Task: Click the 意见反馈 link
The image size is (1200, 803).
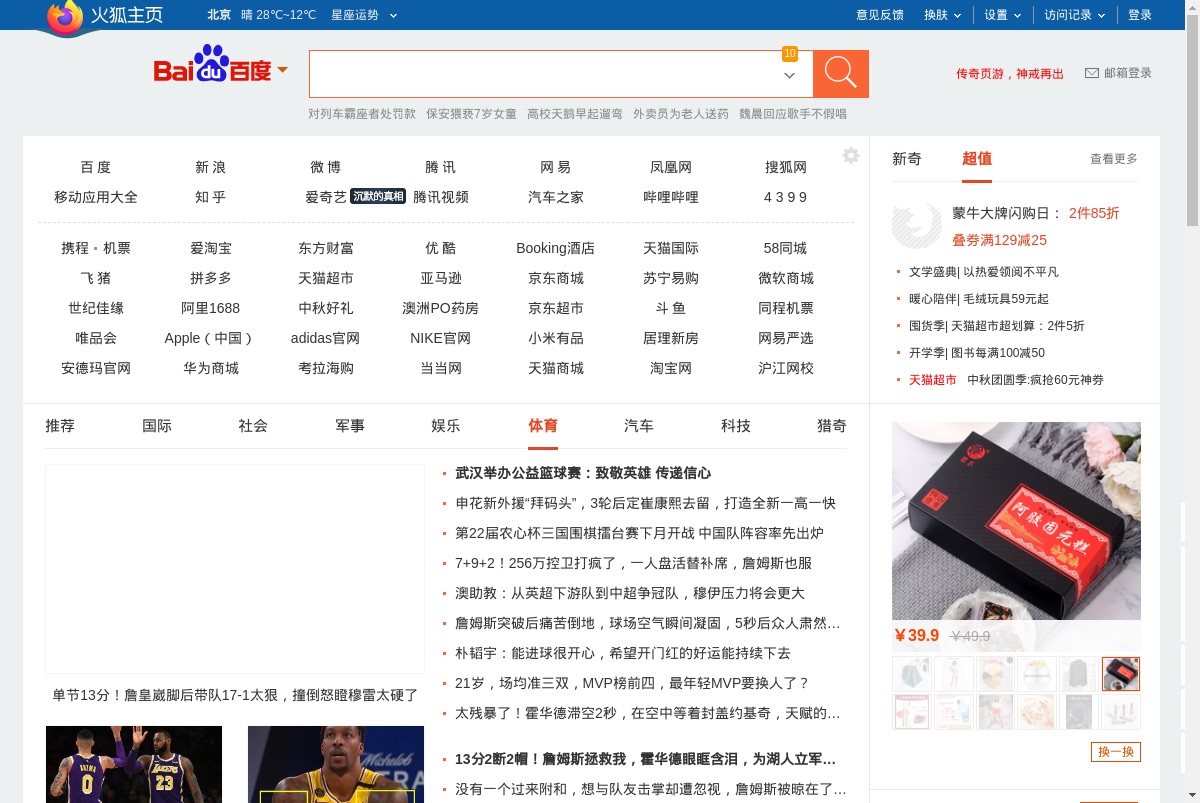Action: (880, 15)
